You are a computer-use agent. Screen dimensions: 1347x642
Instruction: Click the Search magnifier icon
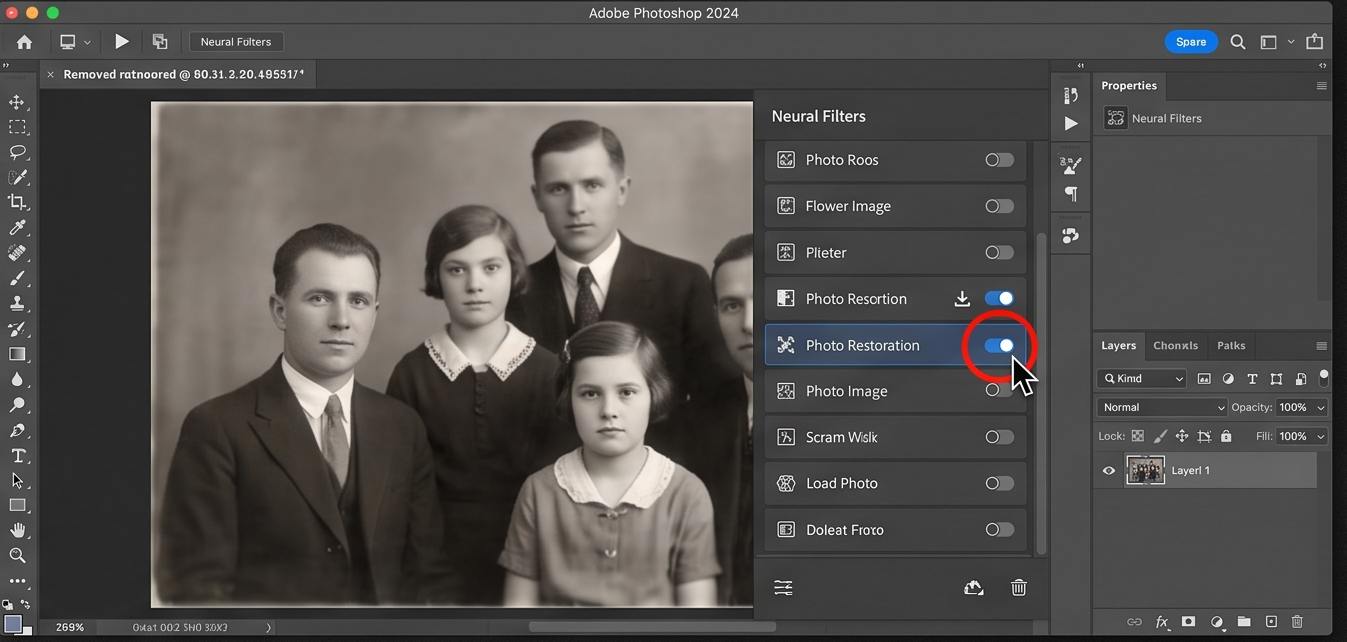(x=1238, y=42)
